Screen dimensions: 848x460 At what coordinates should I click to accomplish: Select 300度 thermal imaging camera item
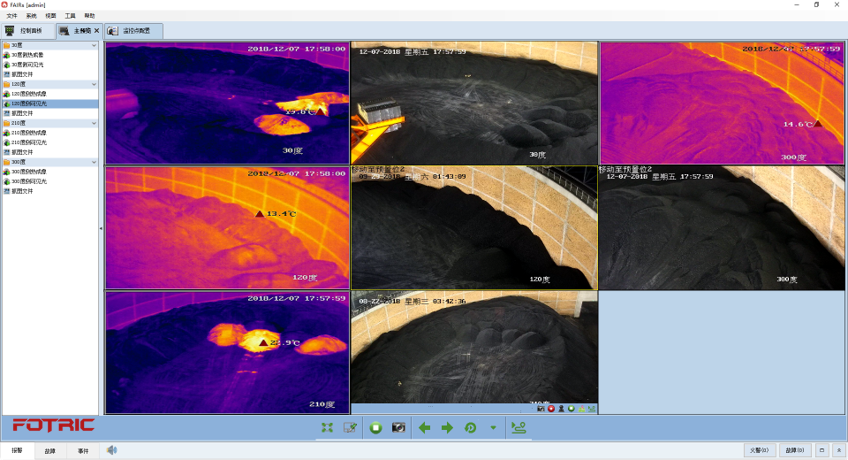[x=50, y=172]
